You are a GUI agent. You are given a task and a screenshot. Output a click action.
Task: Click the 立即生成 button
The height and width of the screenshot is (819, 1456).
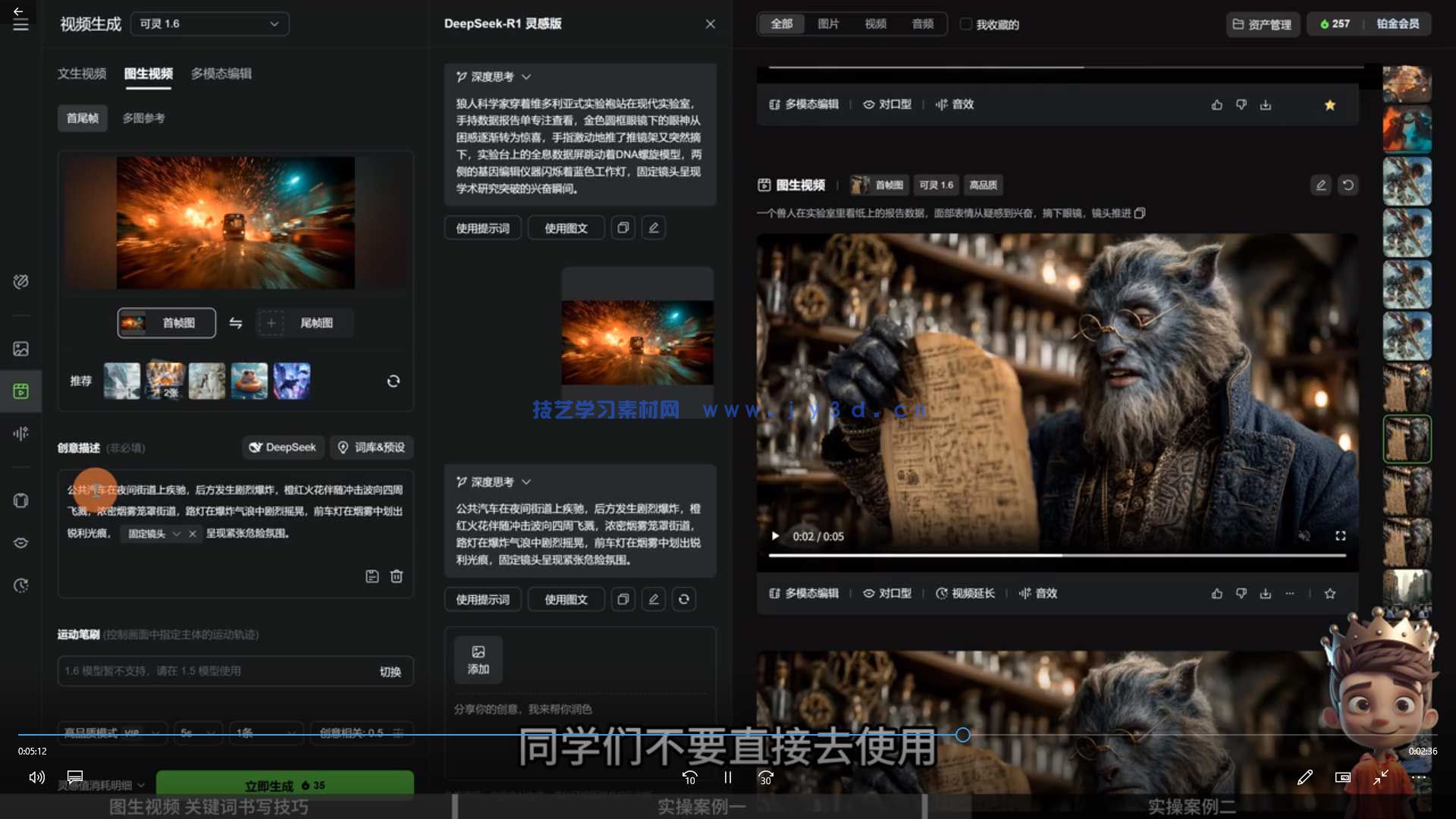point(284,785)
